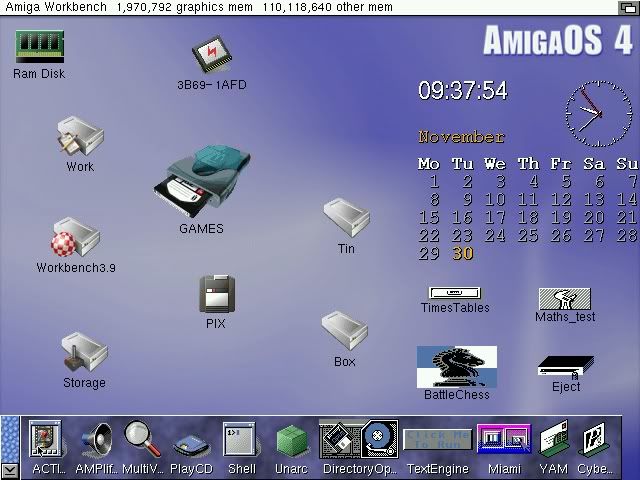The width and height of the screenshot is (640, 480).
Task: Launch the Shell dock icon
Action: click(x=241, y=440)
